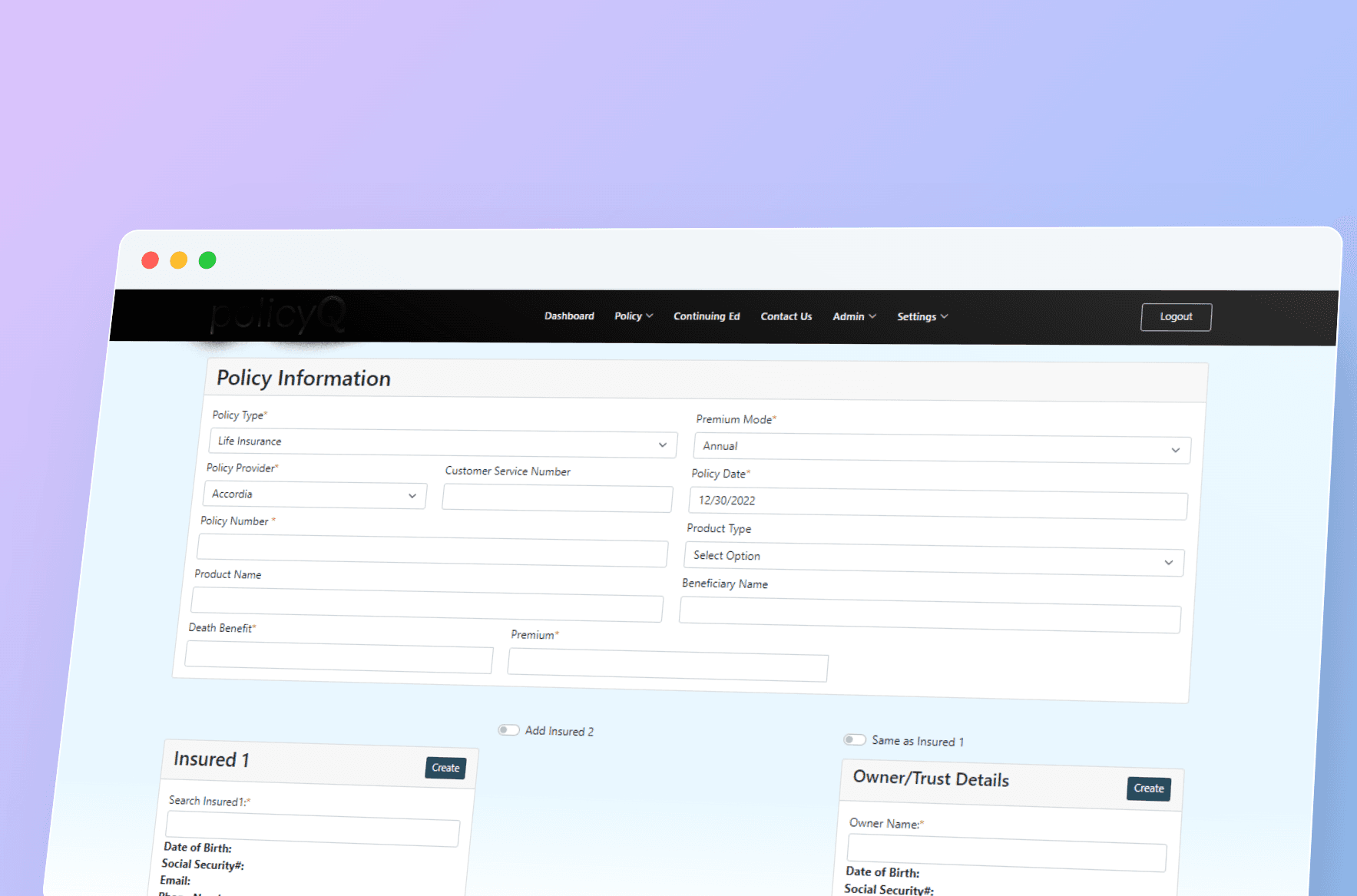Image resolution: width=1357 pixels, height=896 pixels.
Task: Go to Continuing Ed page
Action: [x=707, y=316]
